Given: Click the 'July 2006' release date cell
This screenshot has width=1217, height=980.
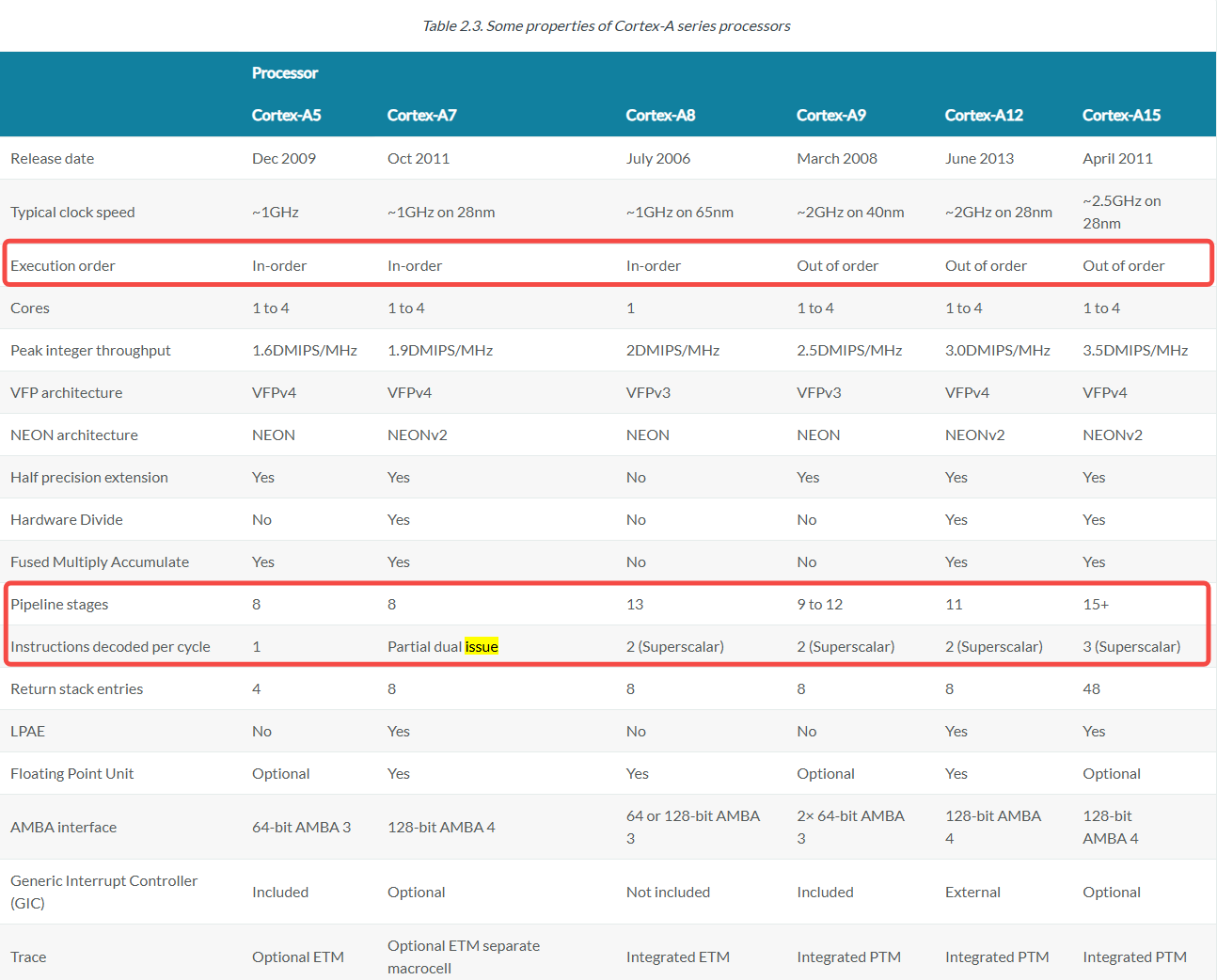Looking at the screenshot, I should pyautogui.click(x=658, y=159).
